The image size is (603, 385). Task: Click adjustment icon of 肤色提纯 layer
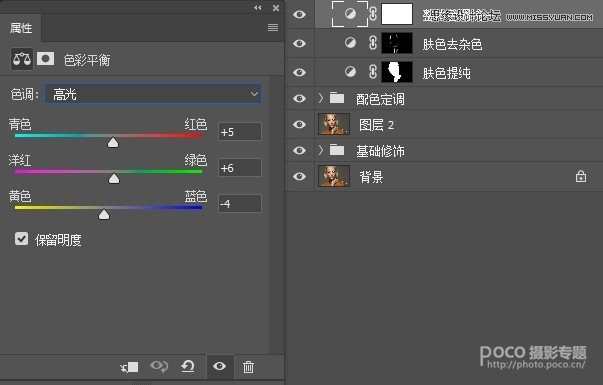click(350, 72)
